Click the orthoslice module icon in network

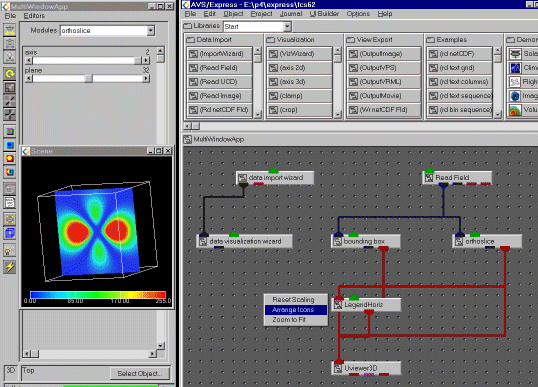click(459, 242)
